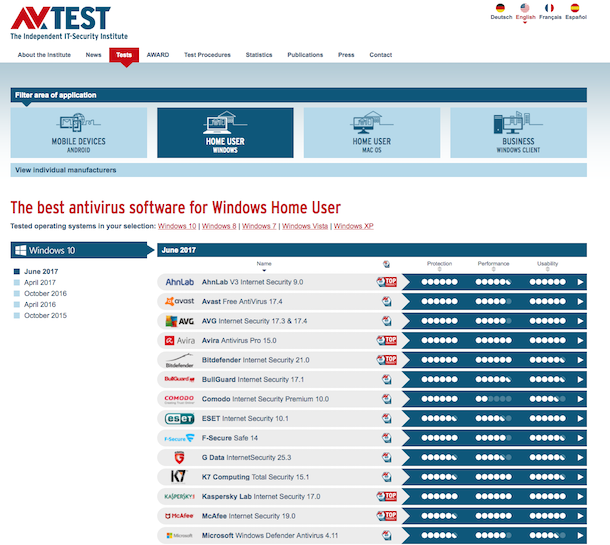Choose the Español flag language

pyautogui.click(x=575, y=8)
